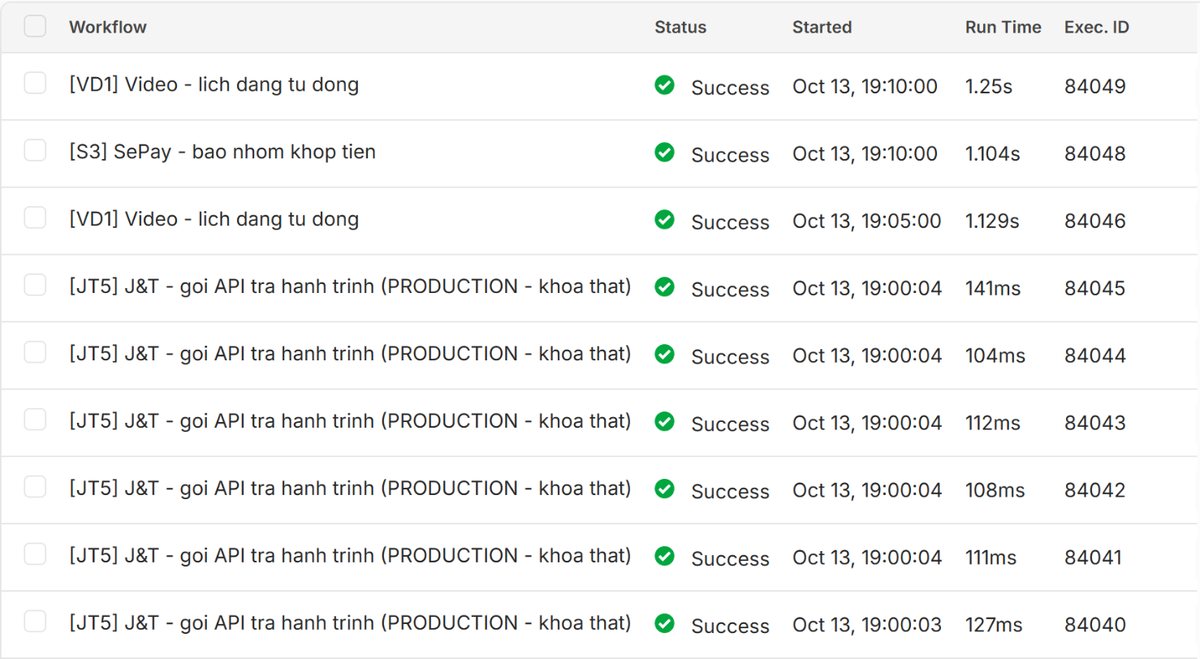Click the success status icon of execution 84048
Screen dimensions: 1200x659
(664, 152)
